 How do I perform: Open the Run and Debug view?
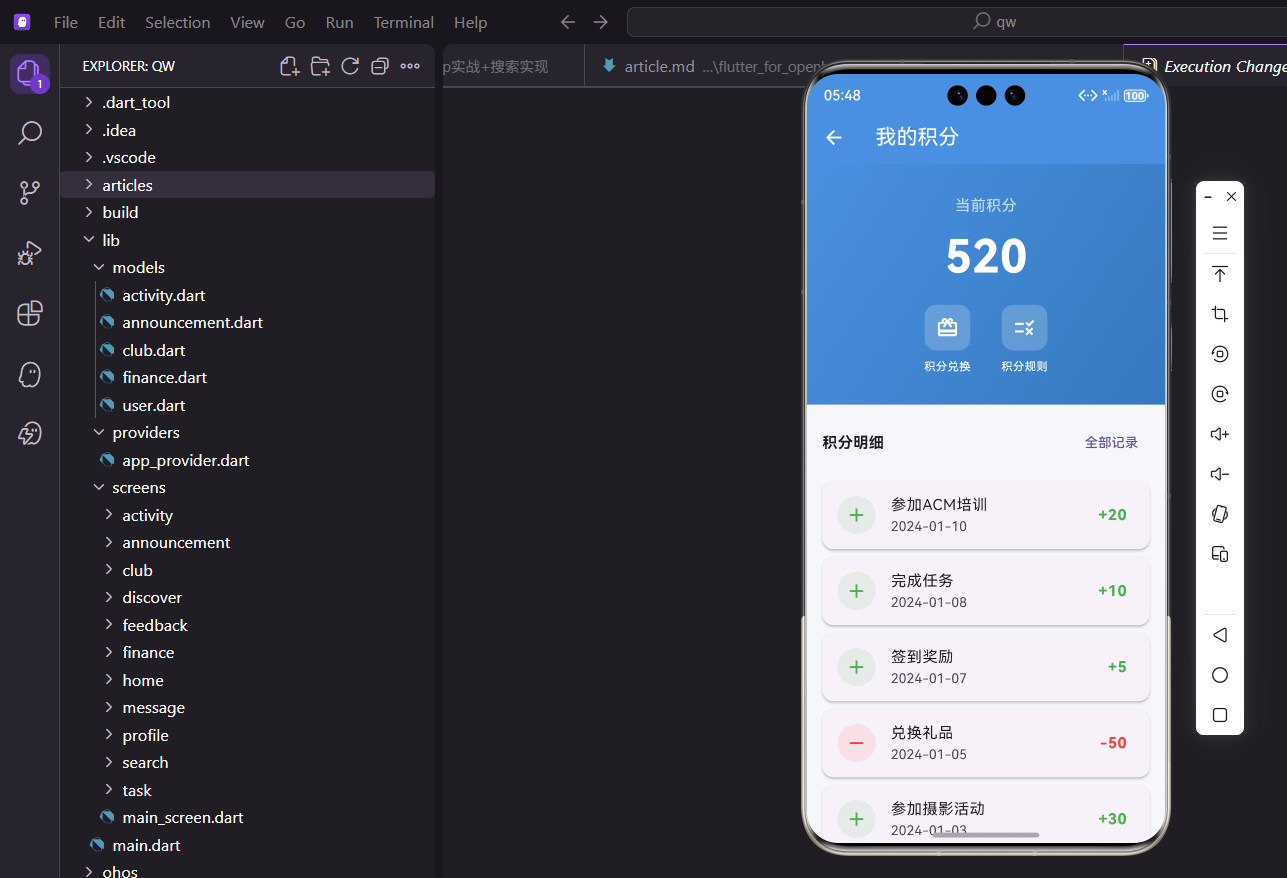pos(30,253)
